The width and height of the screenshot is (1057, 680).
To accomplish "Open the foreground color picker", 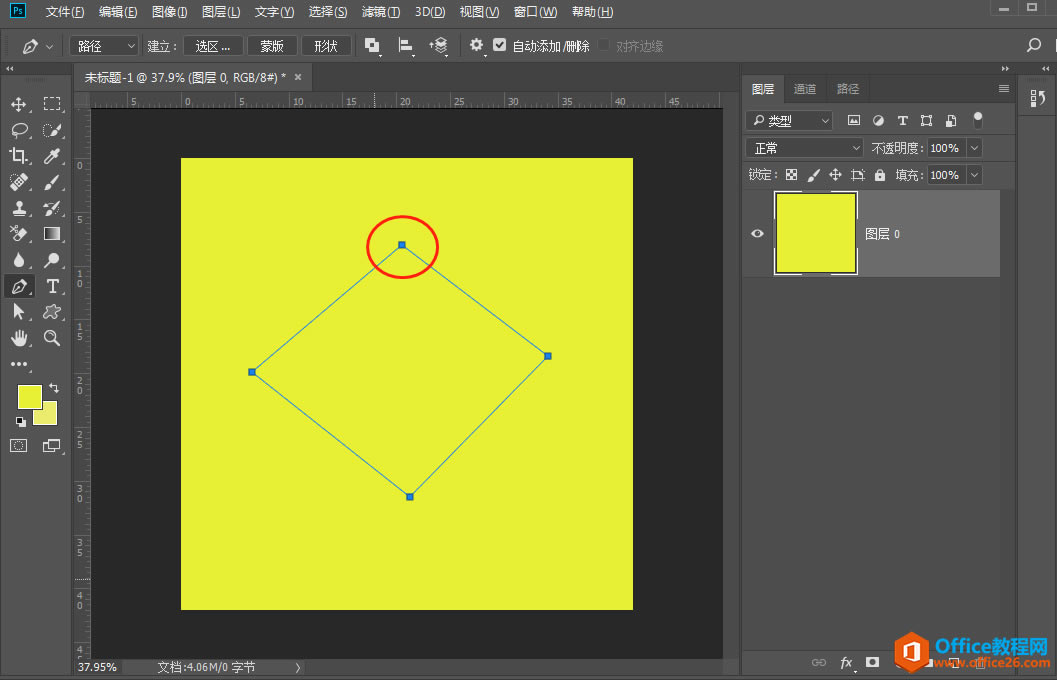I will coord(28,395).
